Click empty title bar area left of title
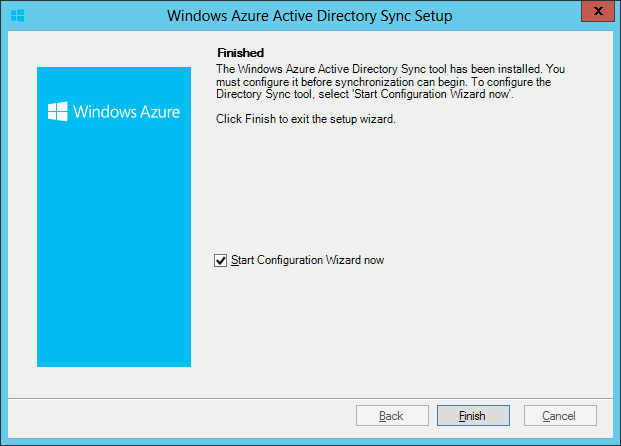 click(x=90, y=16)
